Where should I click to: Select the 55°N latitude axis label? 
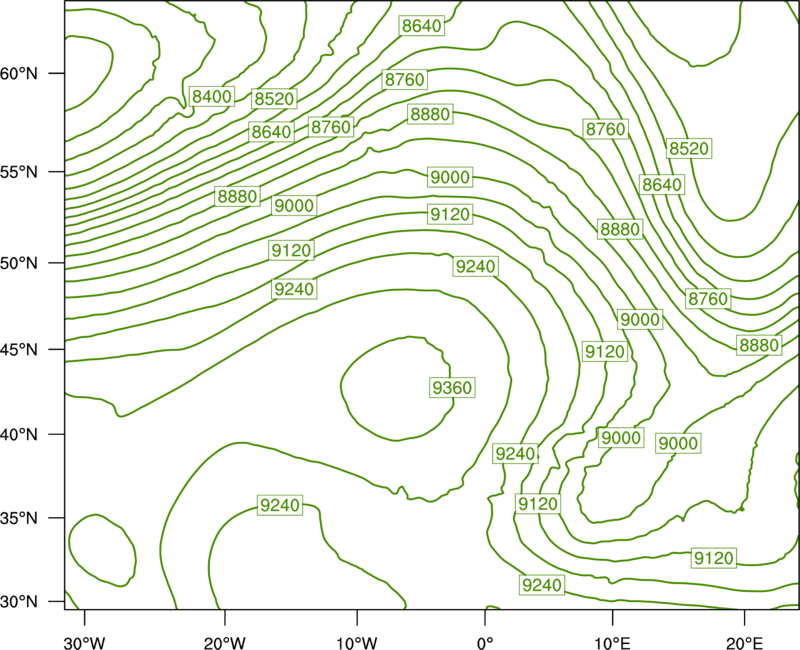point(19,172)
